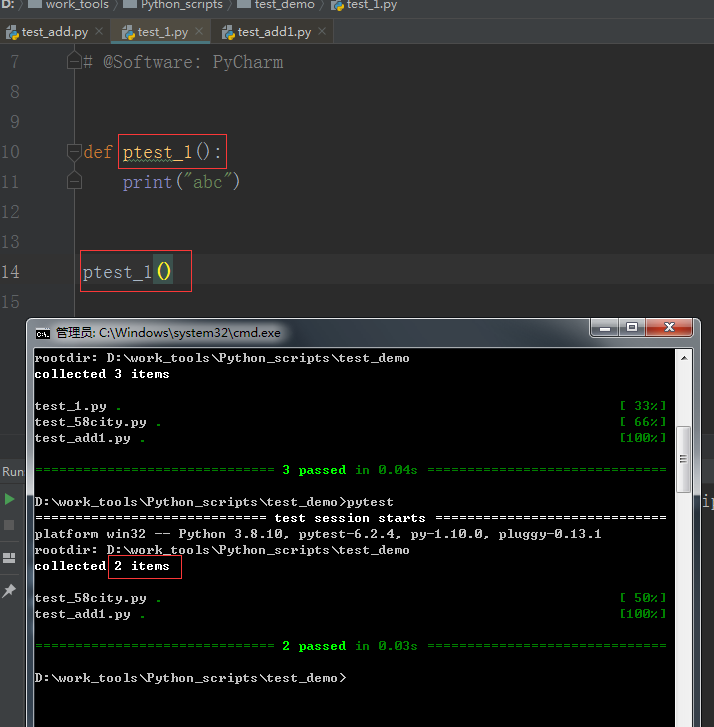Screen dimensions: 714x727
Task: Click the "test session starts" header in cmd
Action: (350, 518)
